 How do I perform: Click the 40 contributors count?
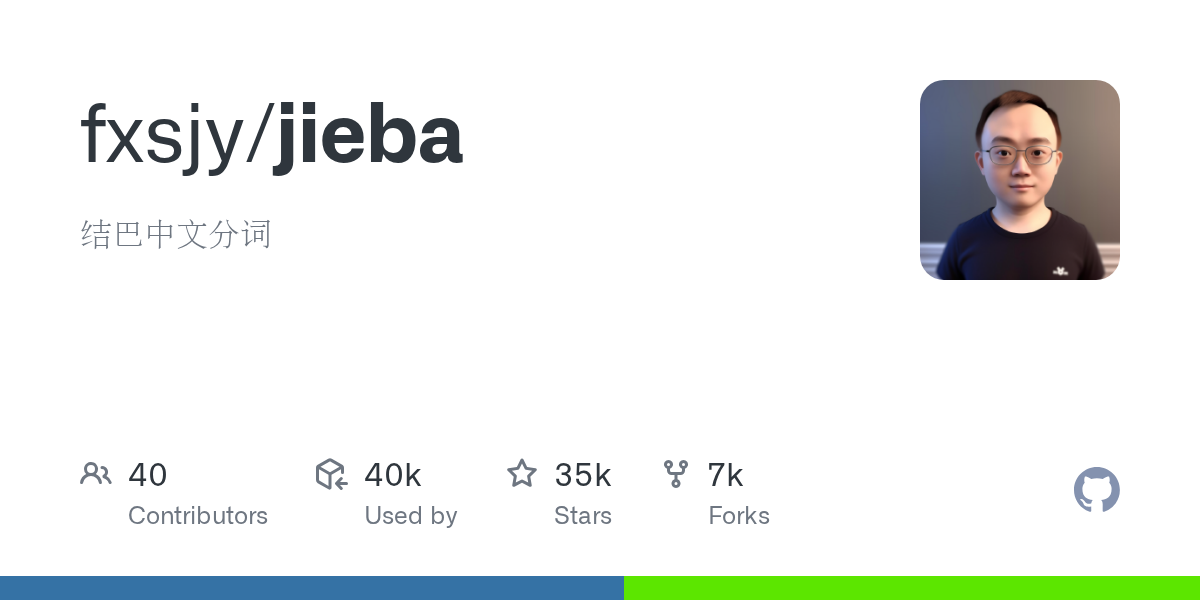(148, 475)
